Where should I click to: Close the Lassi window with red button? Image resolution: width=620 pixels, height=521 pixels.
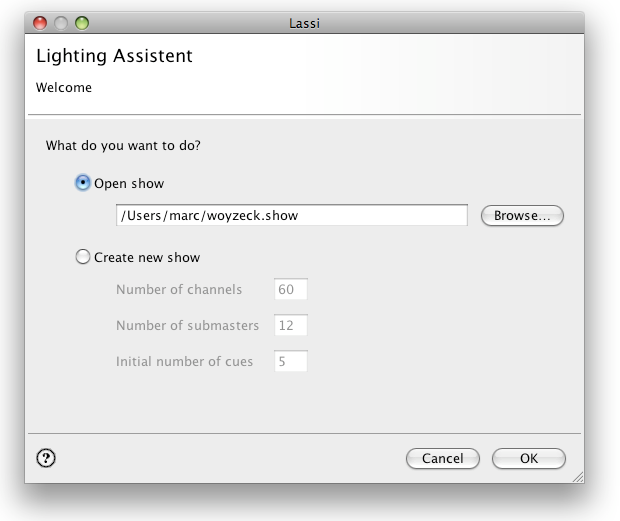[40, 23]
